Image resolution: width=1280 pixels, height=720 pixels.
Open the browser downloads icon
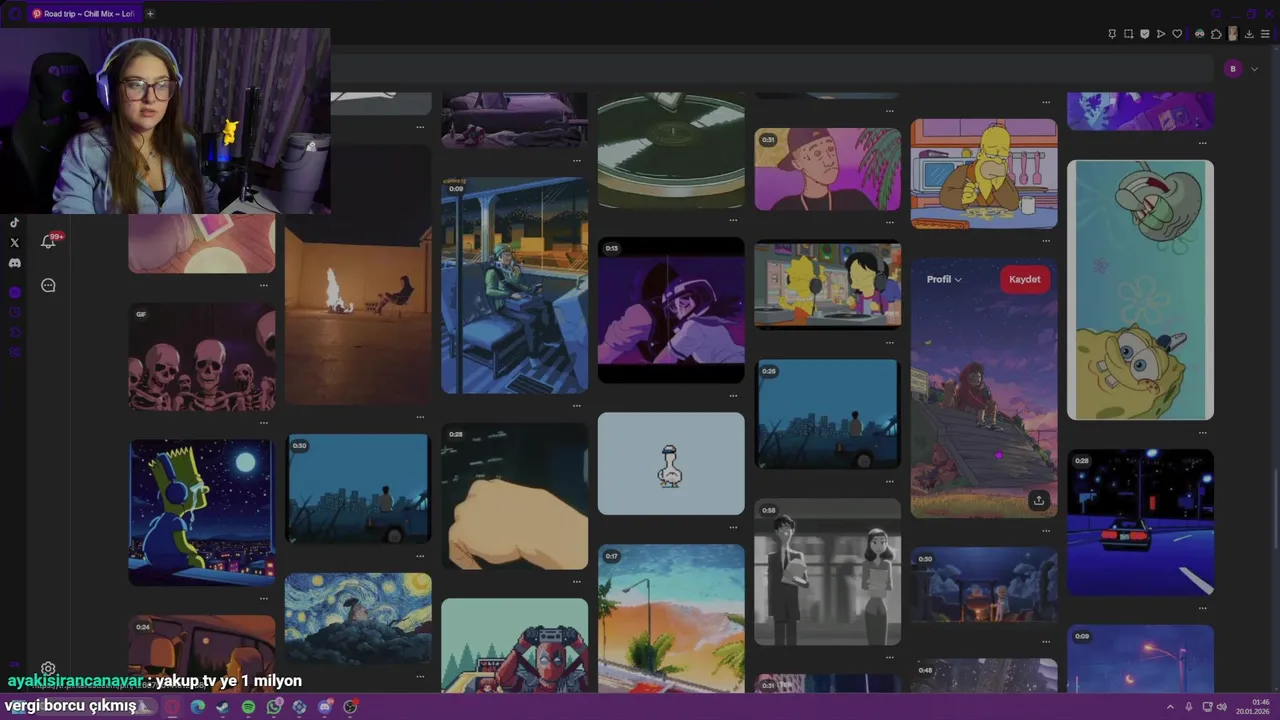point(1249,34)
